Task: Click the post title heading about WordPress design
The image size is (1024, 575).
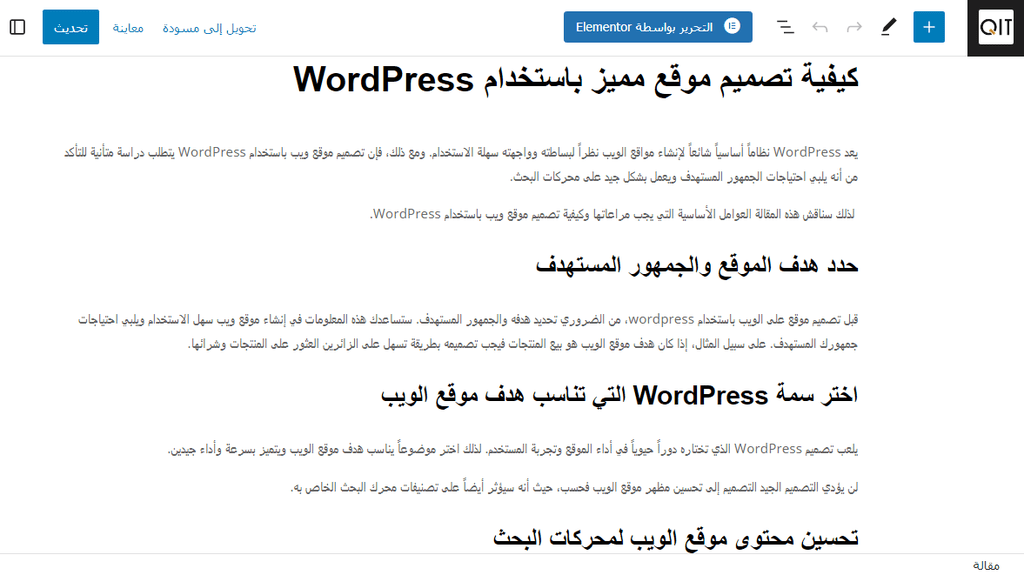Action: (575, 80)
